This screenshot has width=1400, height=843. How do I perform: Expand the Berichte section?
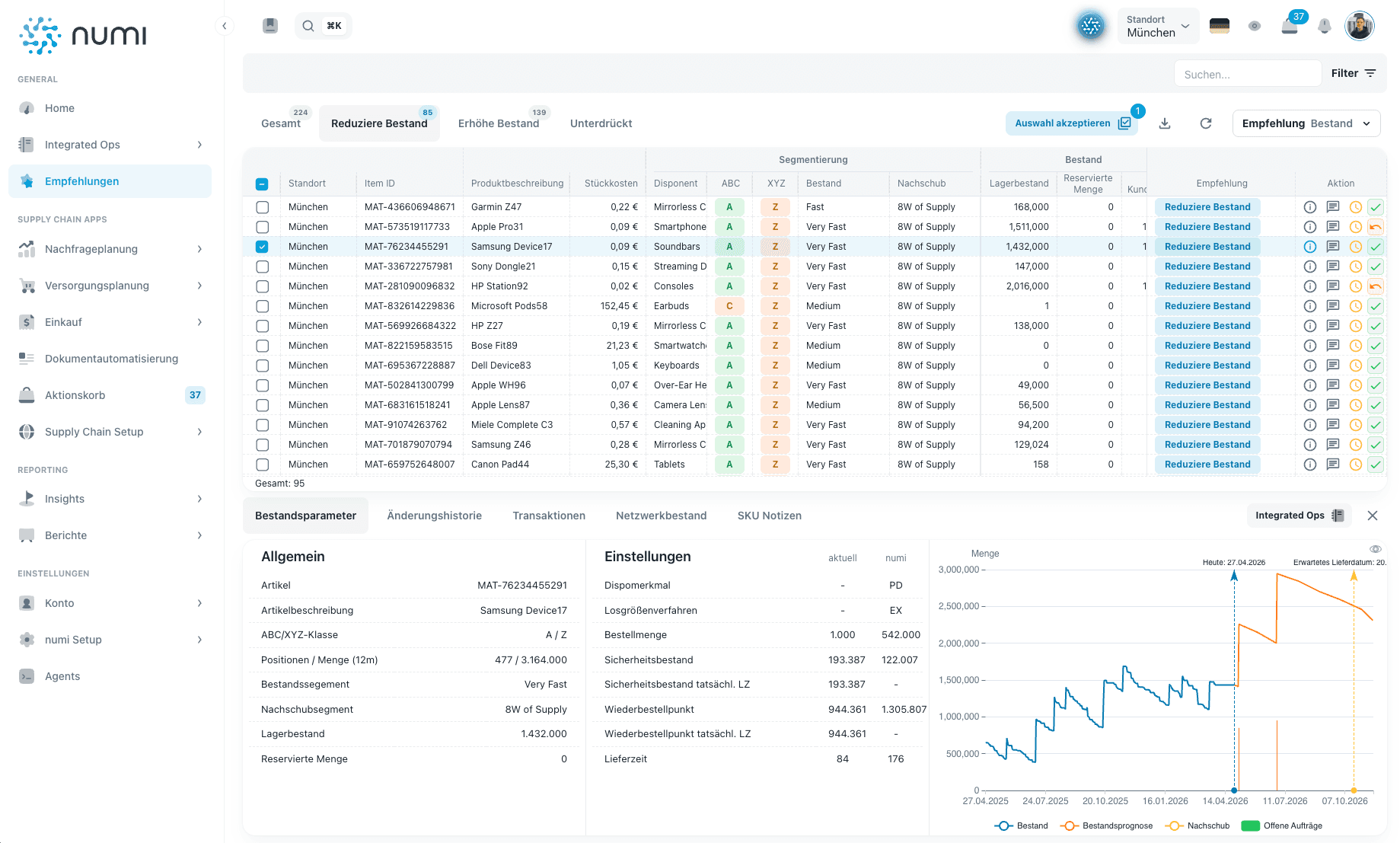click(110, 535)
